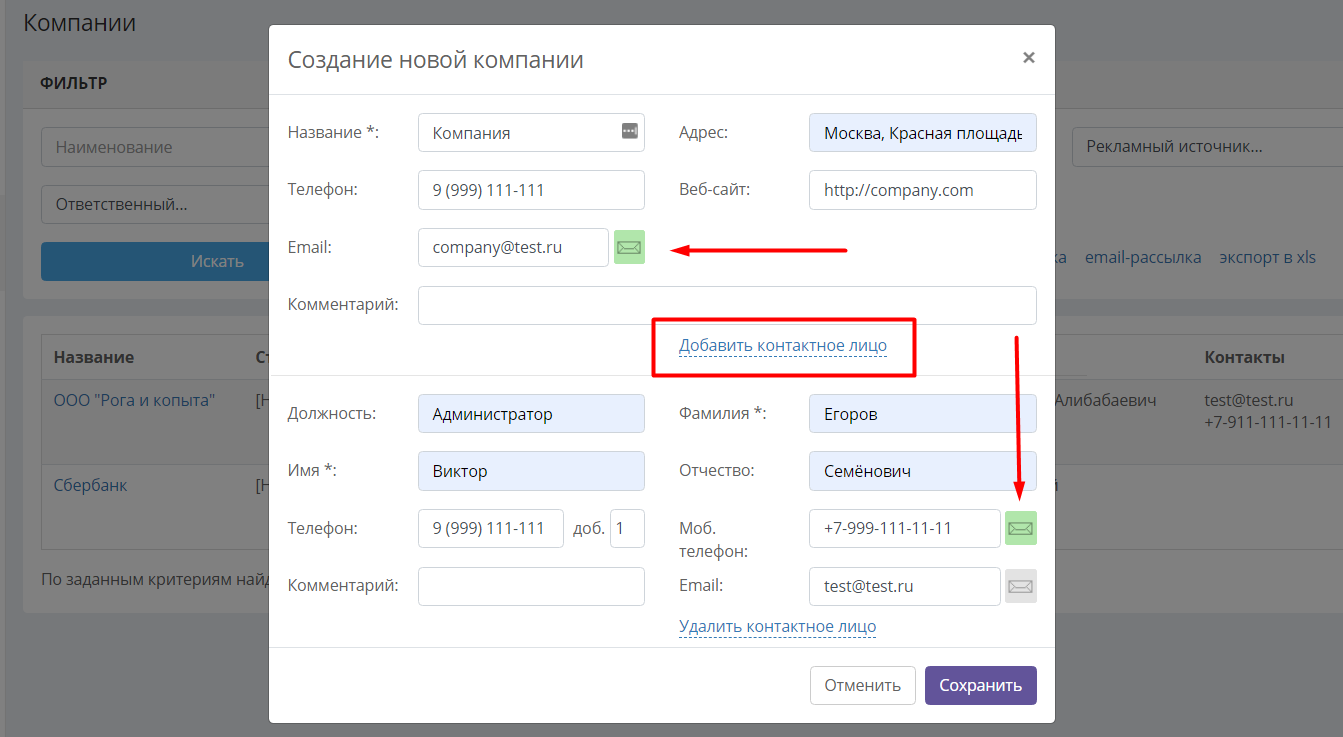Close the new company dialog with X
This screenshot has height=737, width=1343.
1028,58
